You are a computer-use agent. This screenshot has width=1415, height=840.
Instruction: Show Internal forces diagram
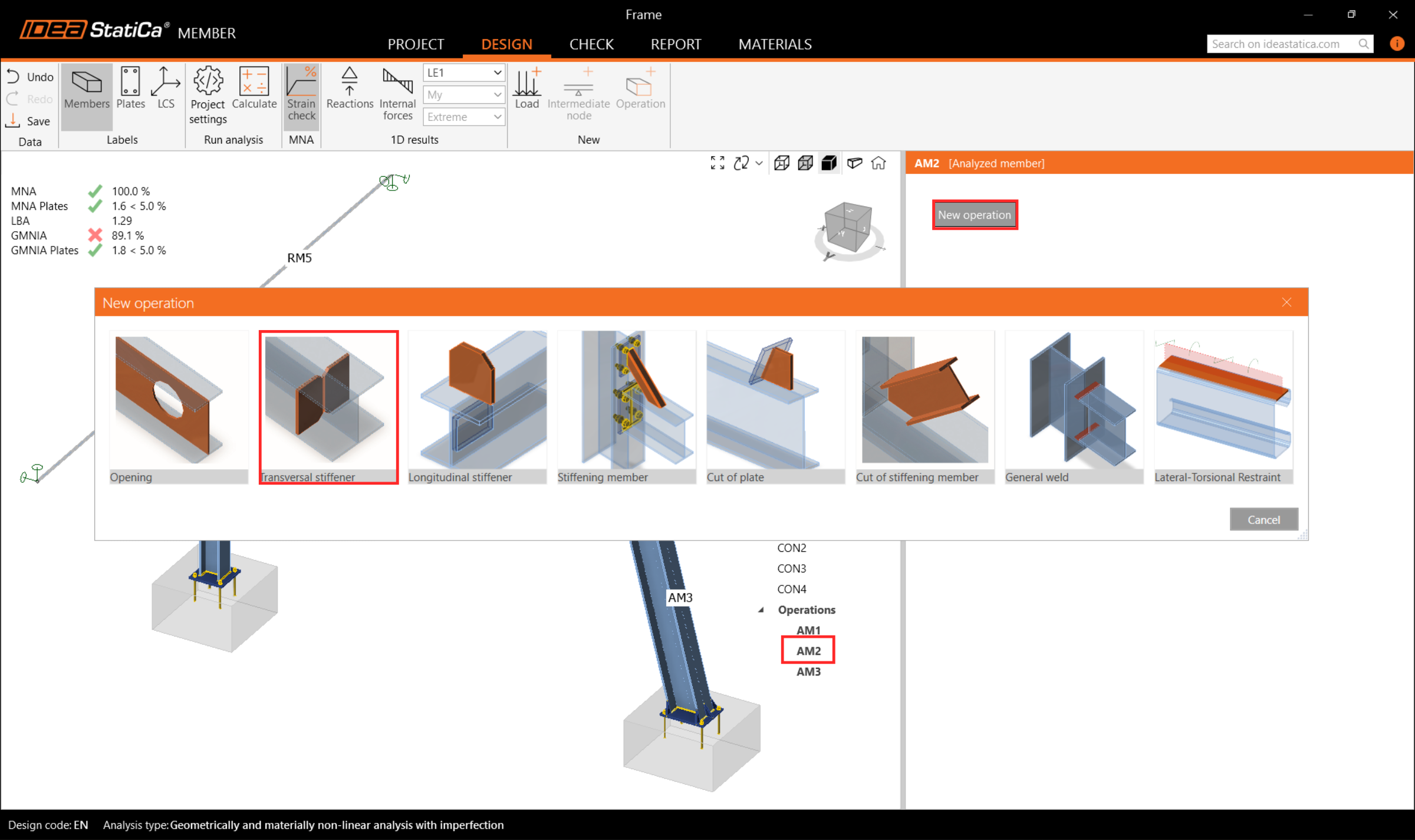click(x=397, y=94)
